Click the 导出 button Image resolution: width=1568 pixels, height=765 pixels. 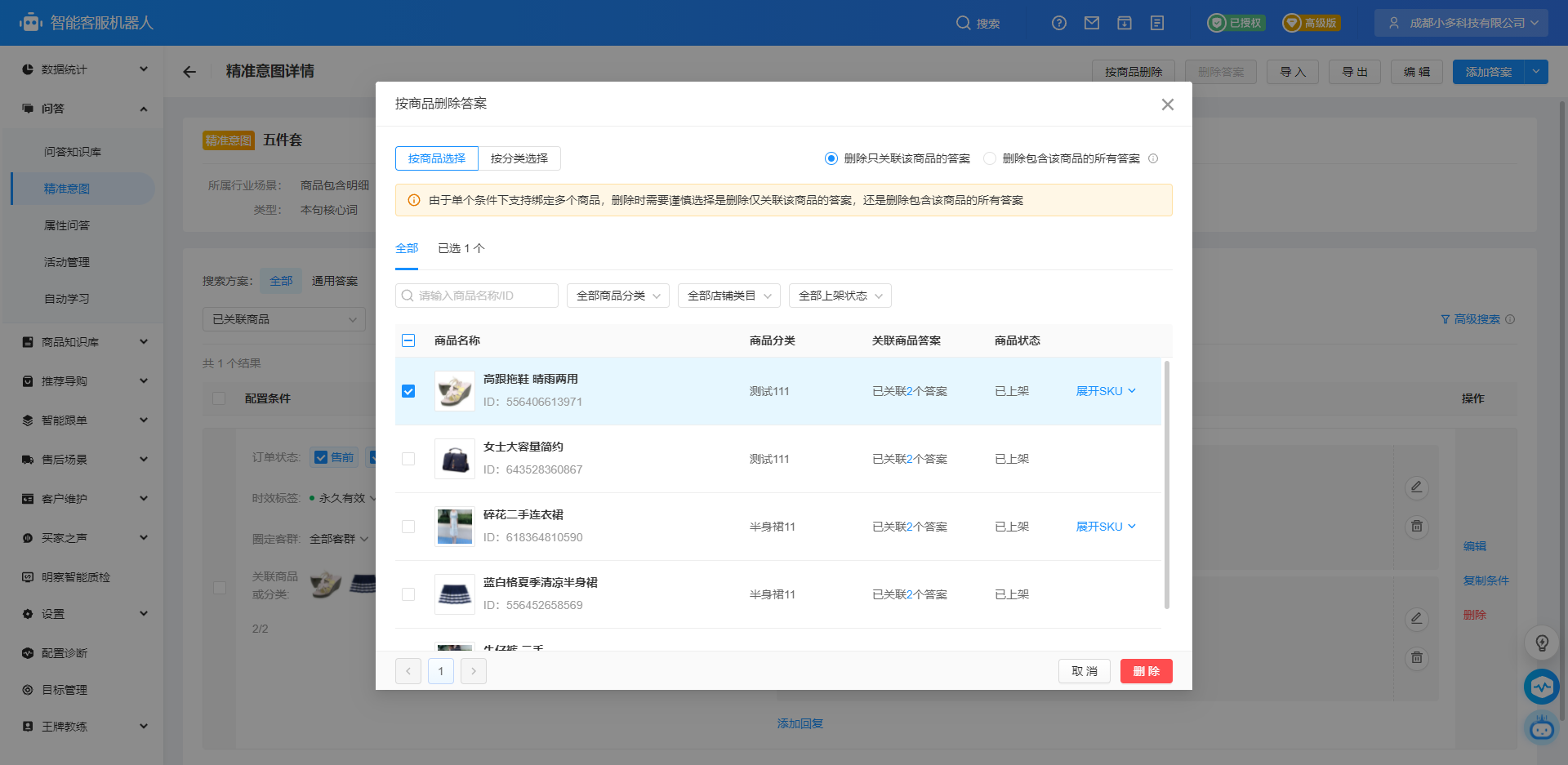(x=1355, y=72)
